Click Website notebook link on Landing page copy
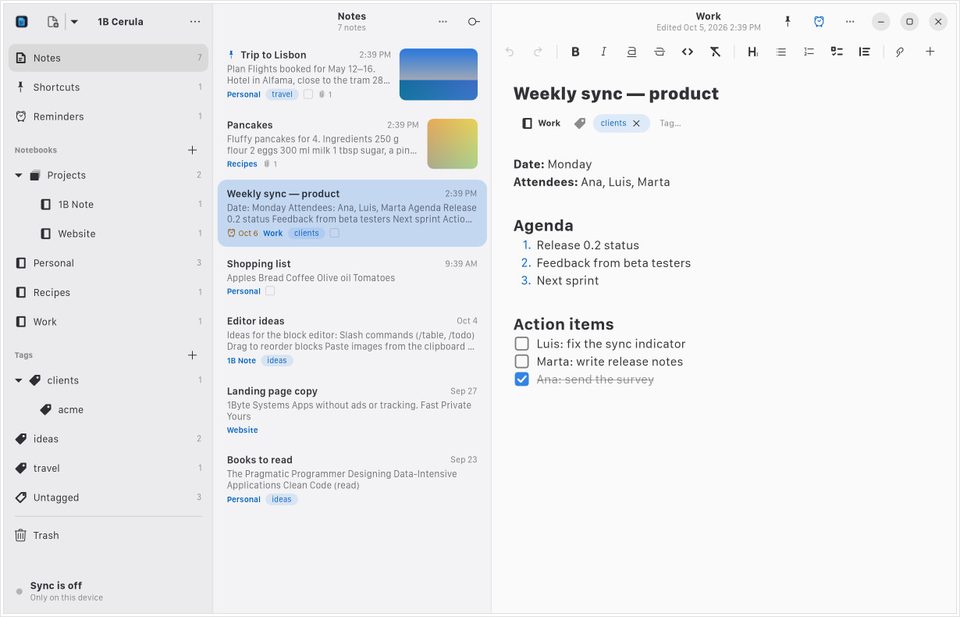 242,430
